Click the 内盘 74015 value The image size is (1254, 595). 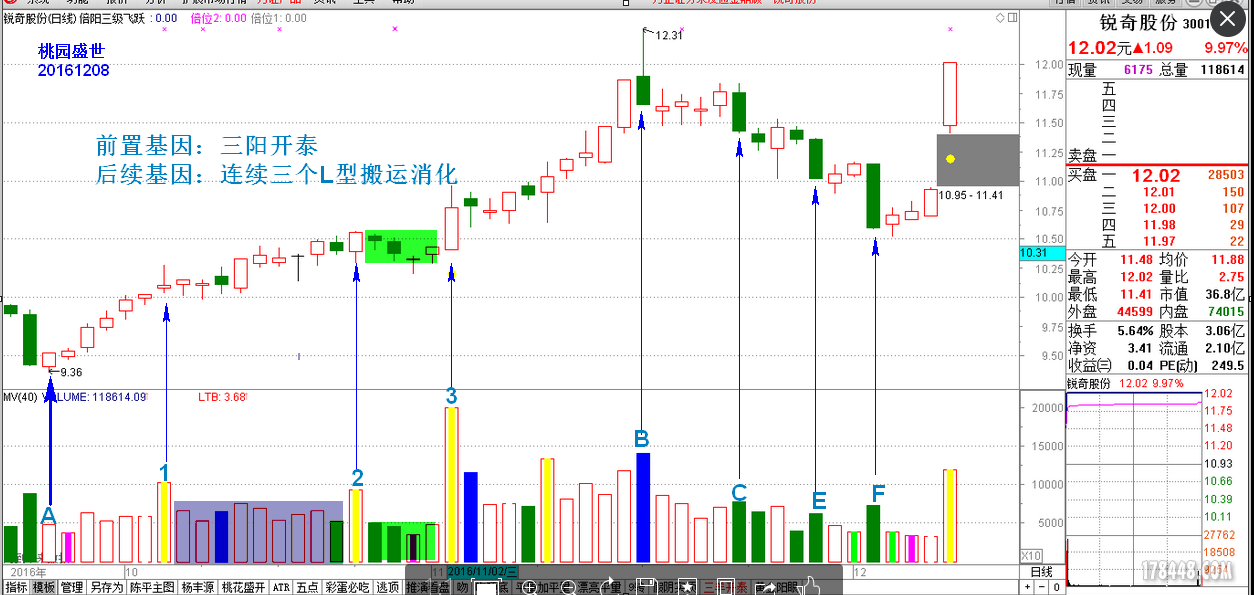point(1225,311)
